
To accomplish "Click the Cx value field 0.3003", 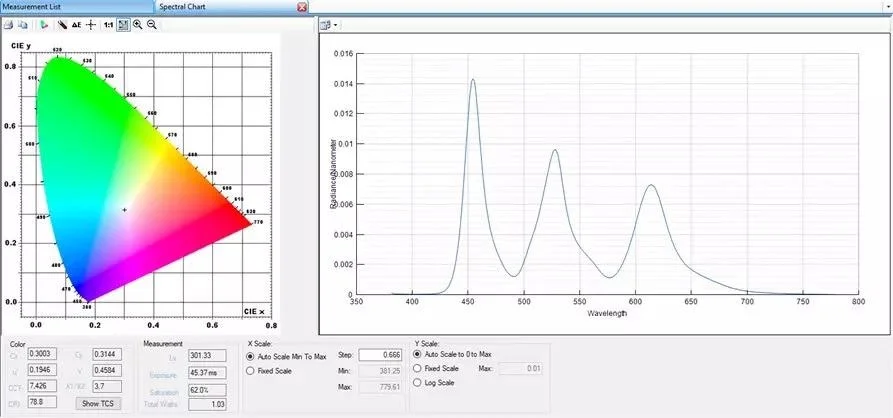I will pyautogui.click(x=42, y=354).
